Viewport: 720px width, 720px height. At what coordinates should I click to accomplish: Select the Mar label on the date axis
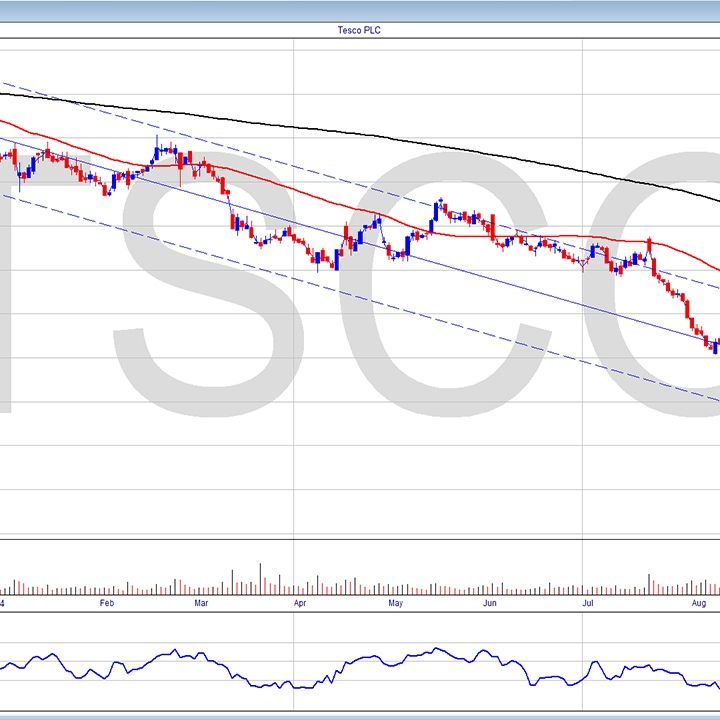tap(201, 604)
